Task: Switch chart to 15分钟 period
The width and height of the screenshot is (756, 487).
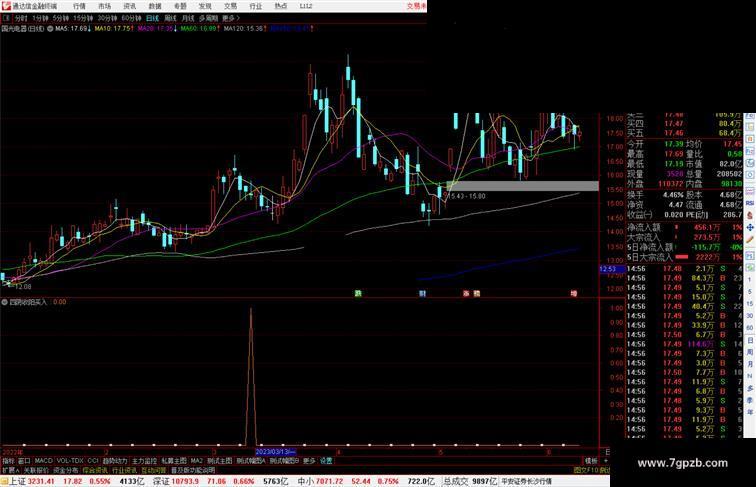Action: point(83,18)
